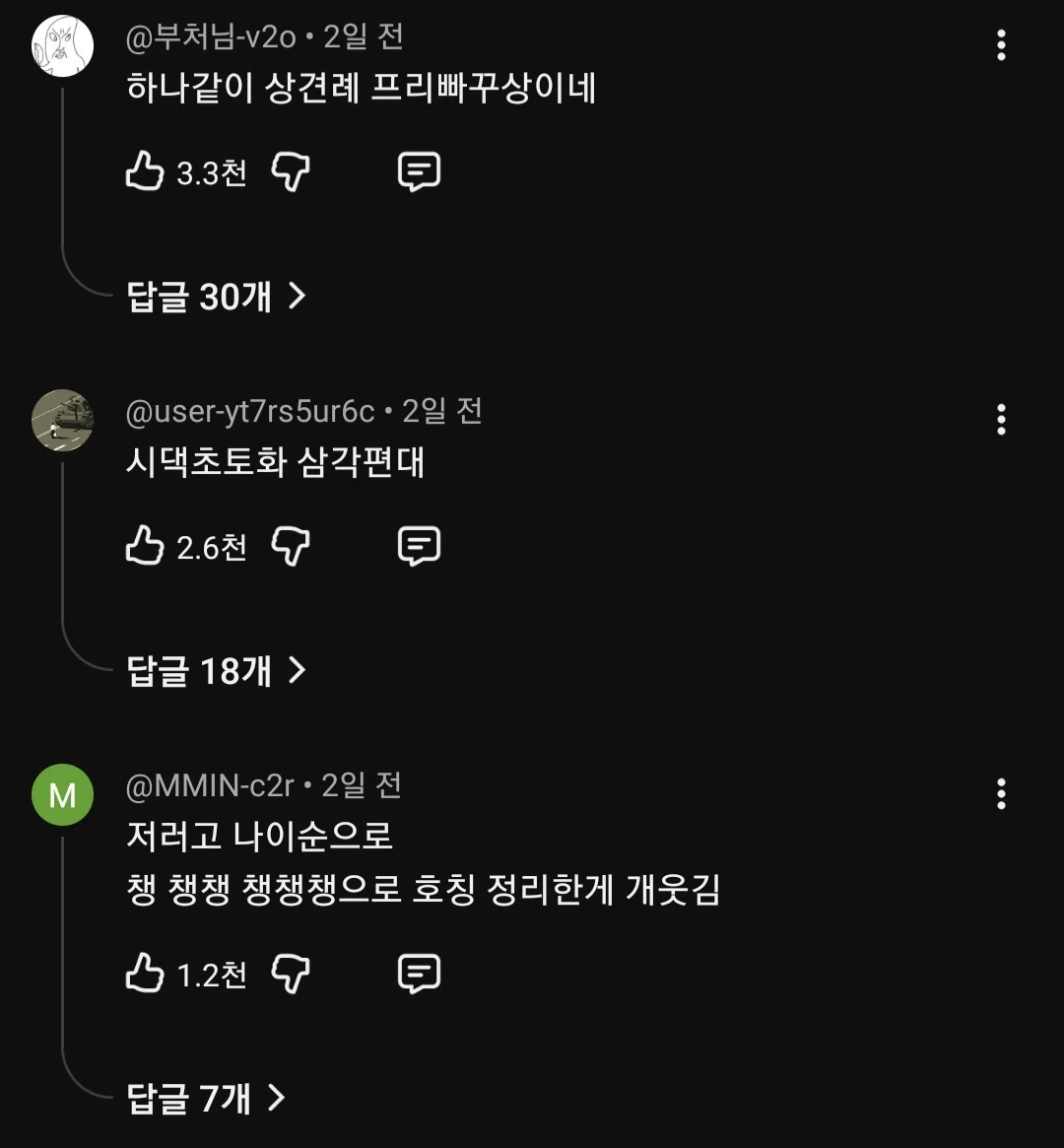Viewport: 1064px width, 1148px height.
Task: Like the comment by @MMIN-c2r
Action: pyautogui.click(x=145, y=974)
